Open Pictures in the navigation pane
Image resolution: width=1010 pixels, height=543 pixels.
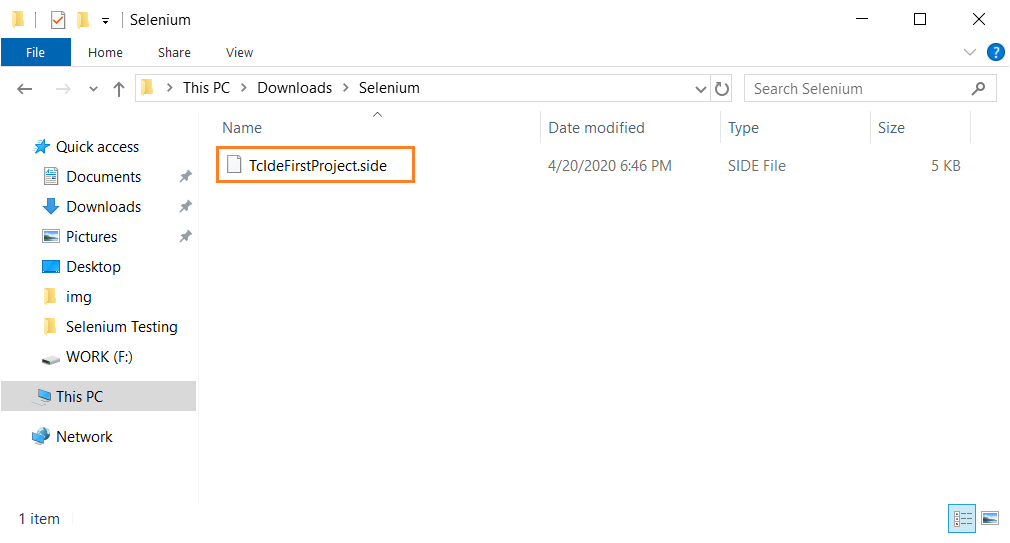pyautogui.click(x=91, y=236)
